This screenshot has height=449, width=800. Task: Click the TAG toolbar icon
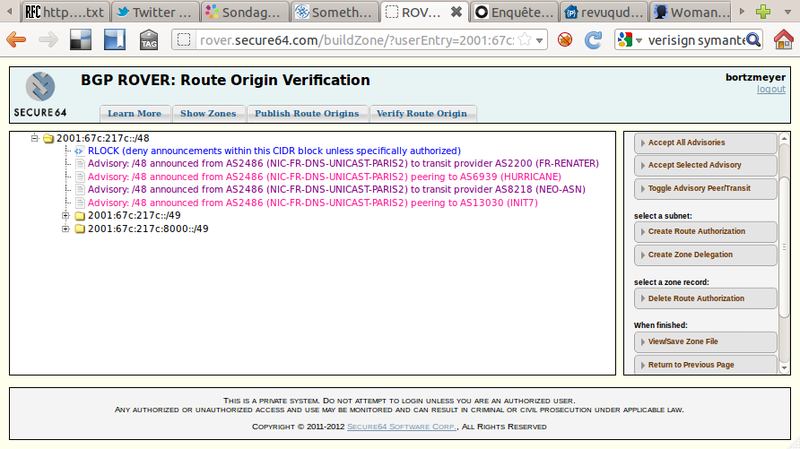tap(148, 39)
